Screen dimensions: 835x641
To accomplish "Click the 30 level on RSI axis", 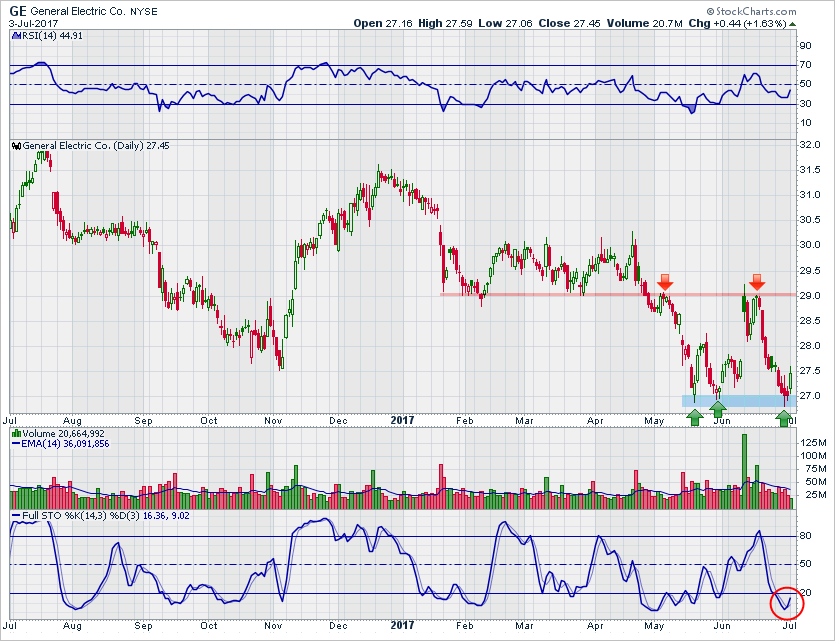I will click(x=805, y=104).
